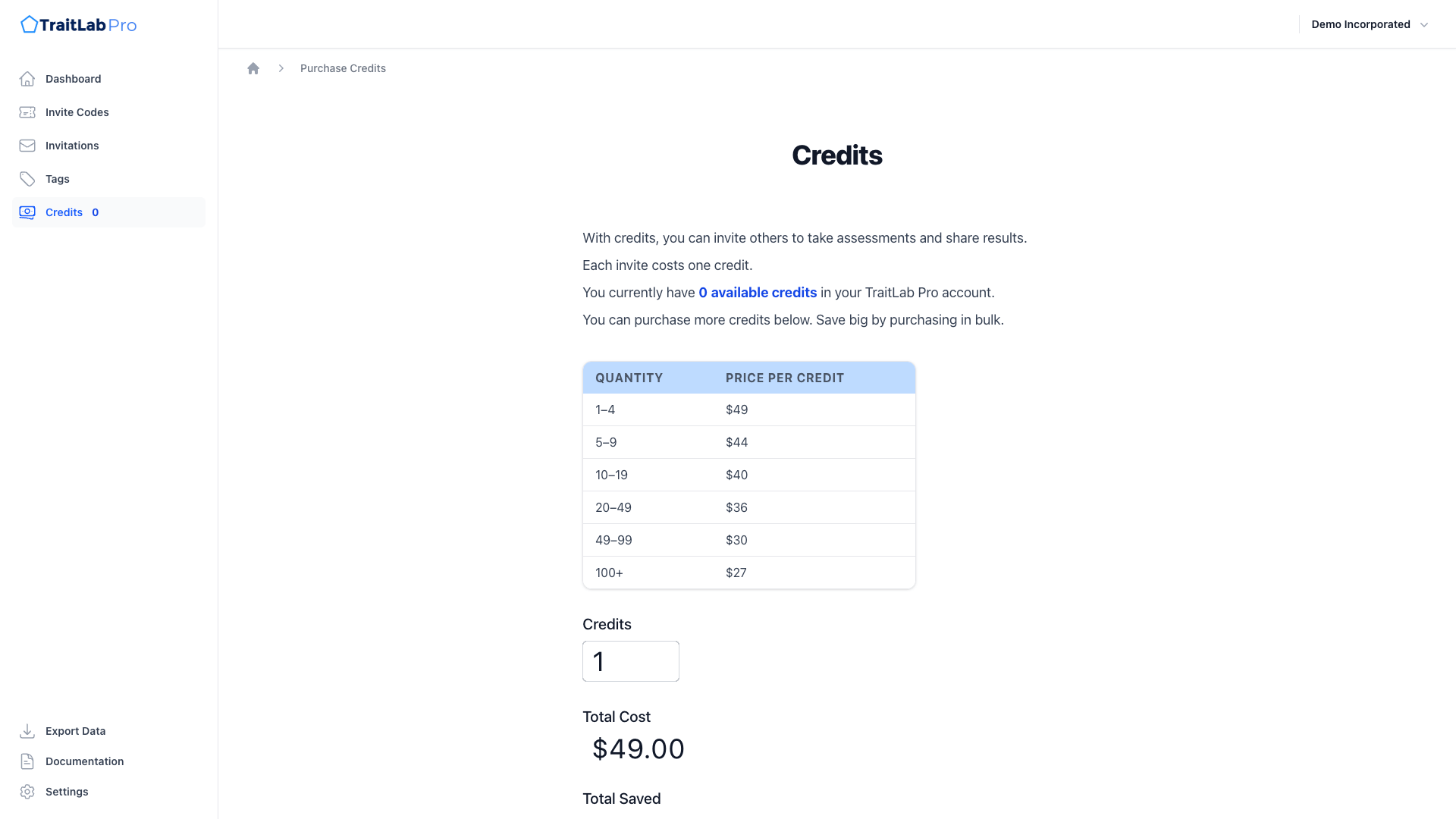
Task: Open Documentation from the sidebar
Action: pos(84,761)
